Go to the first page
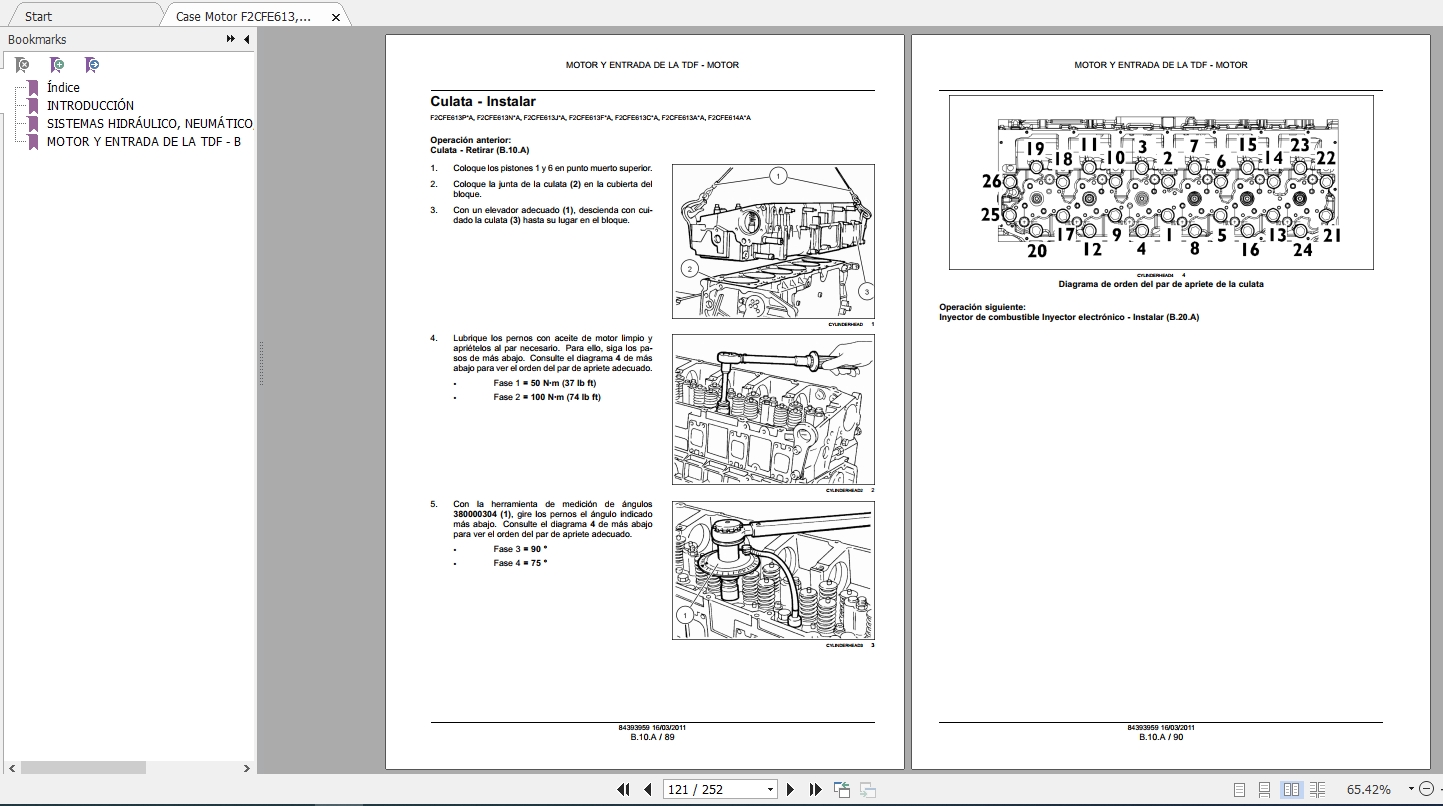This screenshot has height=806, width=1443. (x=624, y=789)
